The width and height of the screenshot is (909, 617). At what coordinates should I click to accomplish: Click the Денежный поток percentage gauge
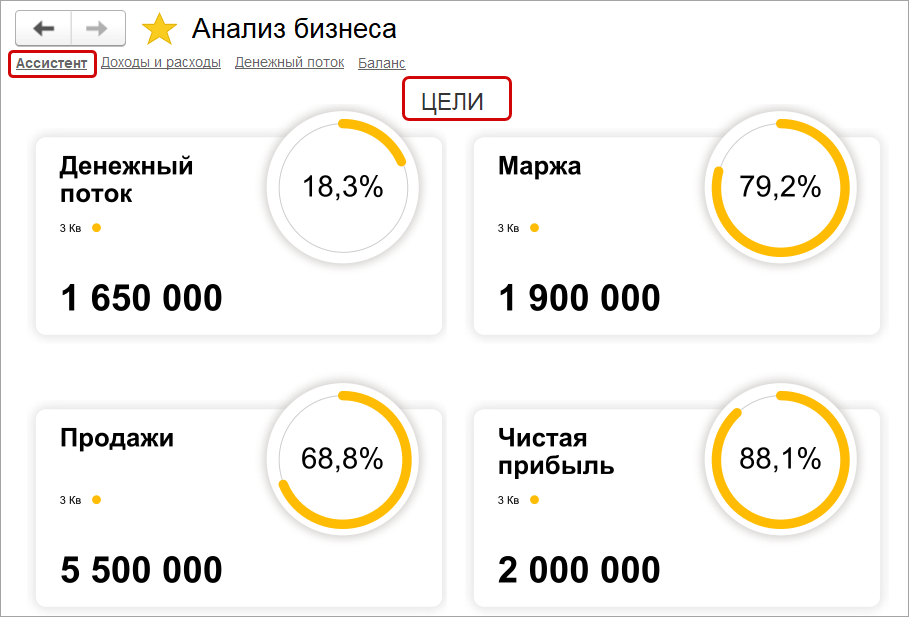343,187
